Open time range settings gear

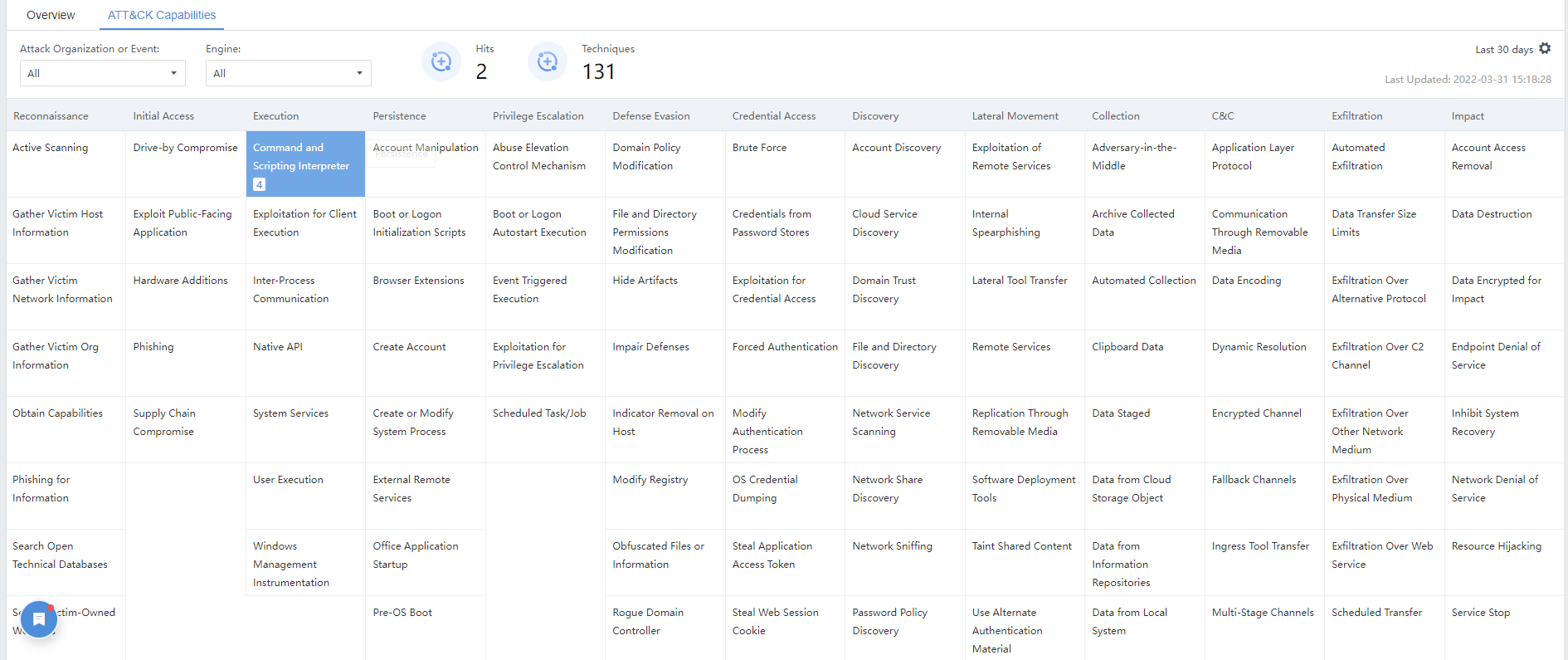[1545, 49]
